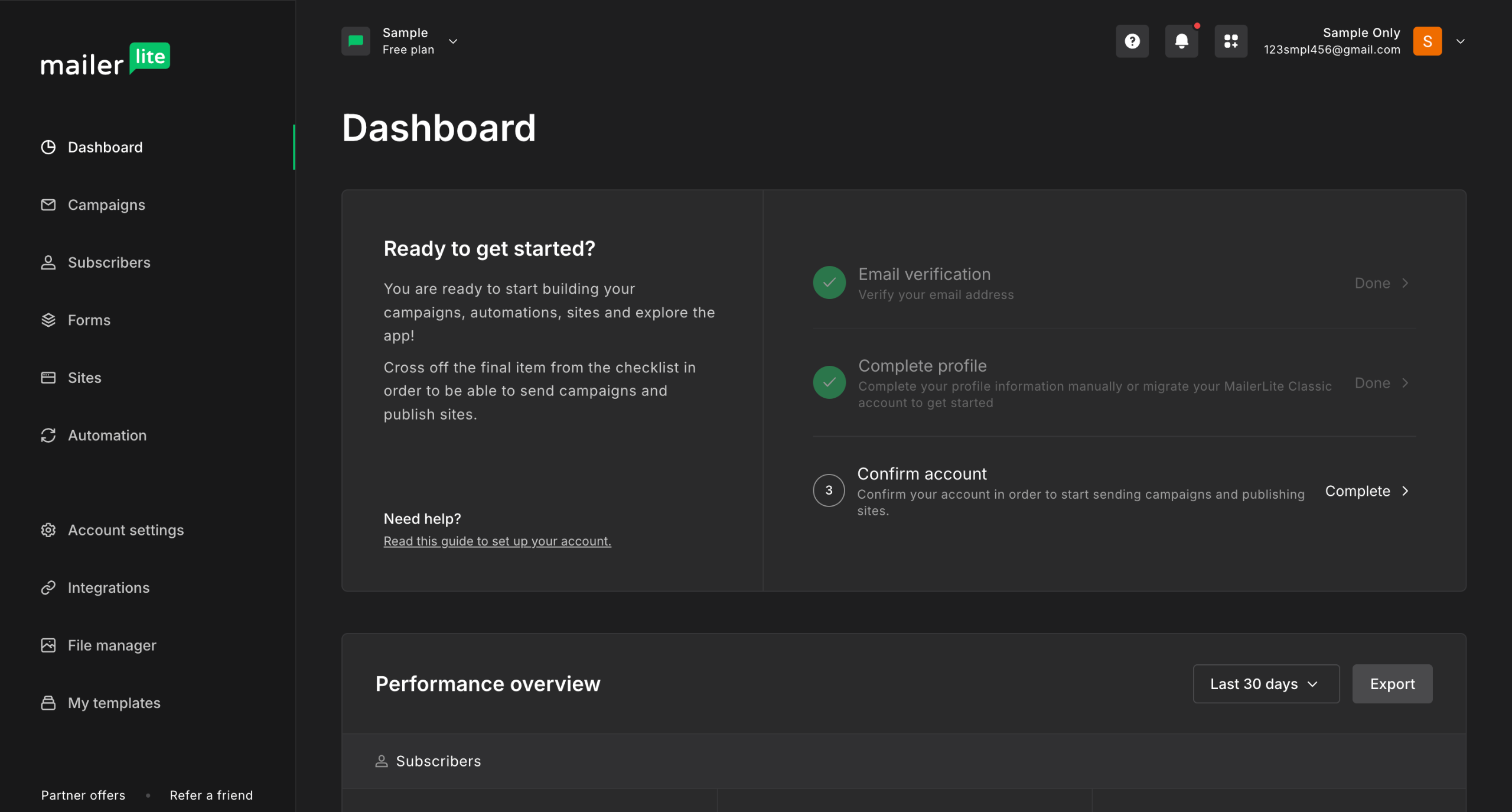
Task: Click the MailerLite logo
Action: click(x=105, y=60)
